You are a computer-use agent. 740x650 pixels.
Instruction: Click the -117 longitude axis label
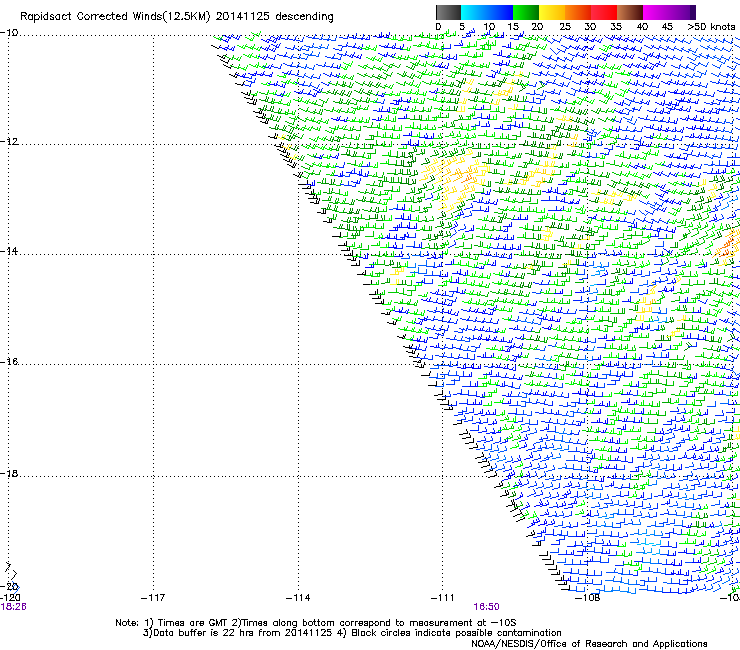(x=153, y=598)
